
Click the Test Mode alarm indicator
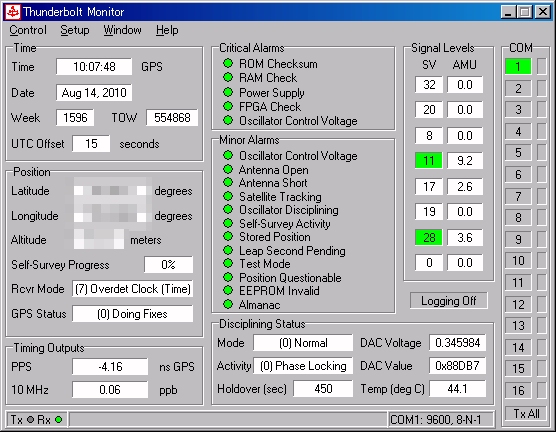(x=228, y=264)
